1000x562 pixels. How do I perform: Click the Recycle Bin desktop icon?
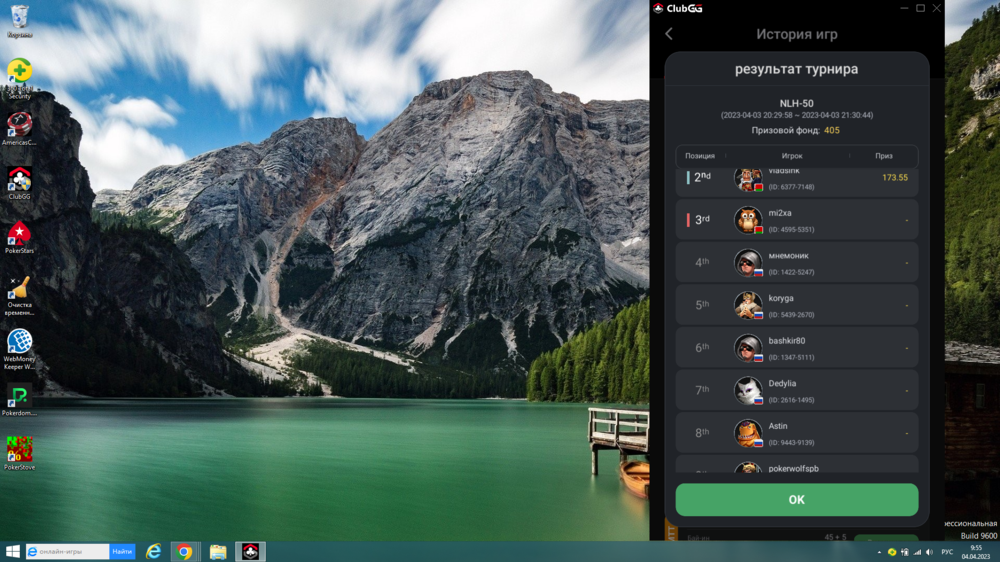pyautogui.click(x=19, y=17)
